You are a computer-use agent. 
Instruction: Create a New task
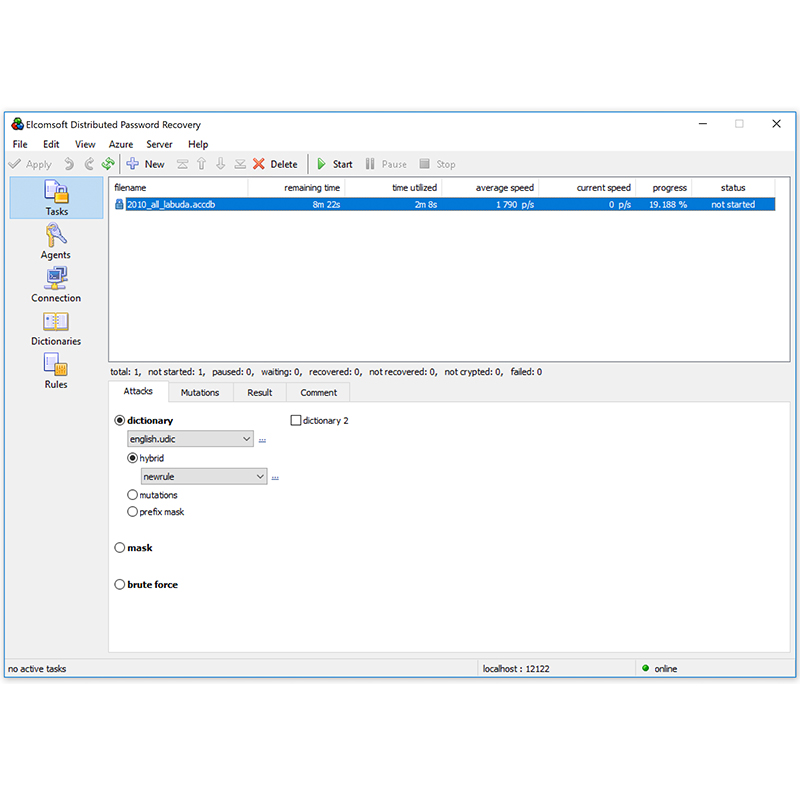[x=145, y=164]
